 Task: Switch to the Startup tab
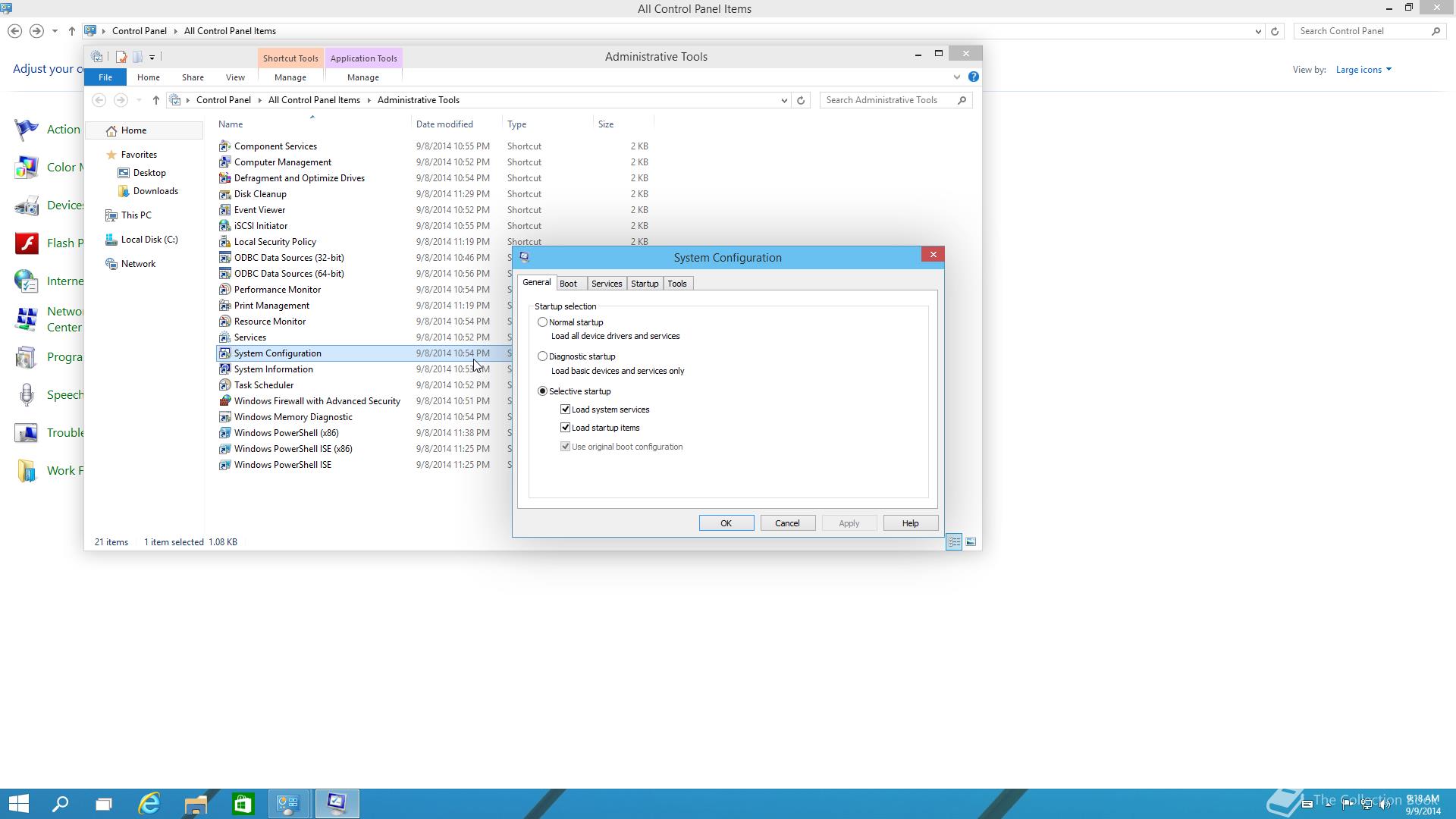click(x=645, y=284)
